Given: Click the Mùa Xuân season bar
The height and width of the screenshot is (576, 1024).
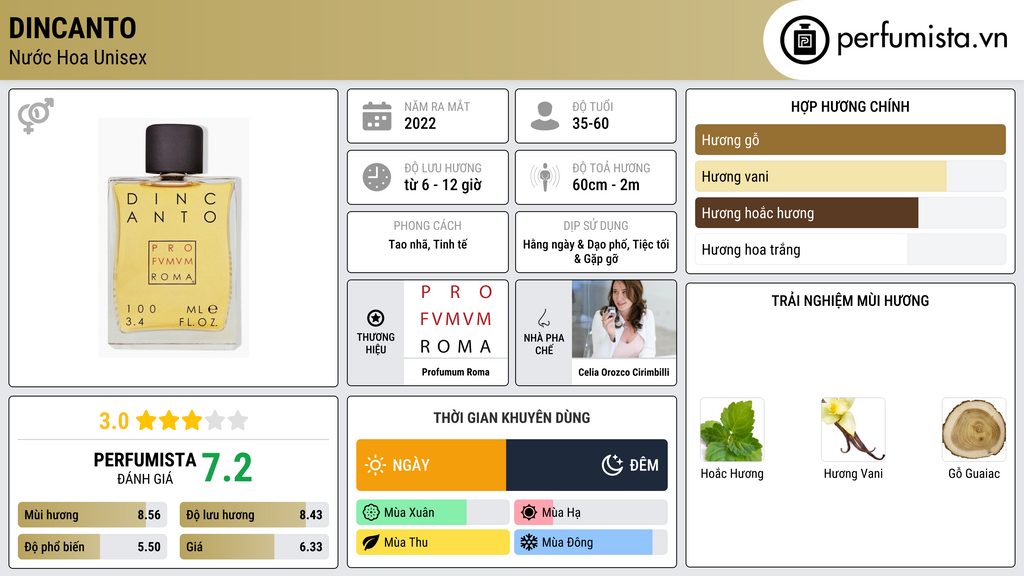Looking at the screenshot, I should point(433,513).
